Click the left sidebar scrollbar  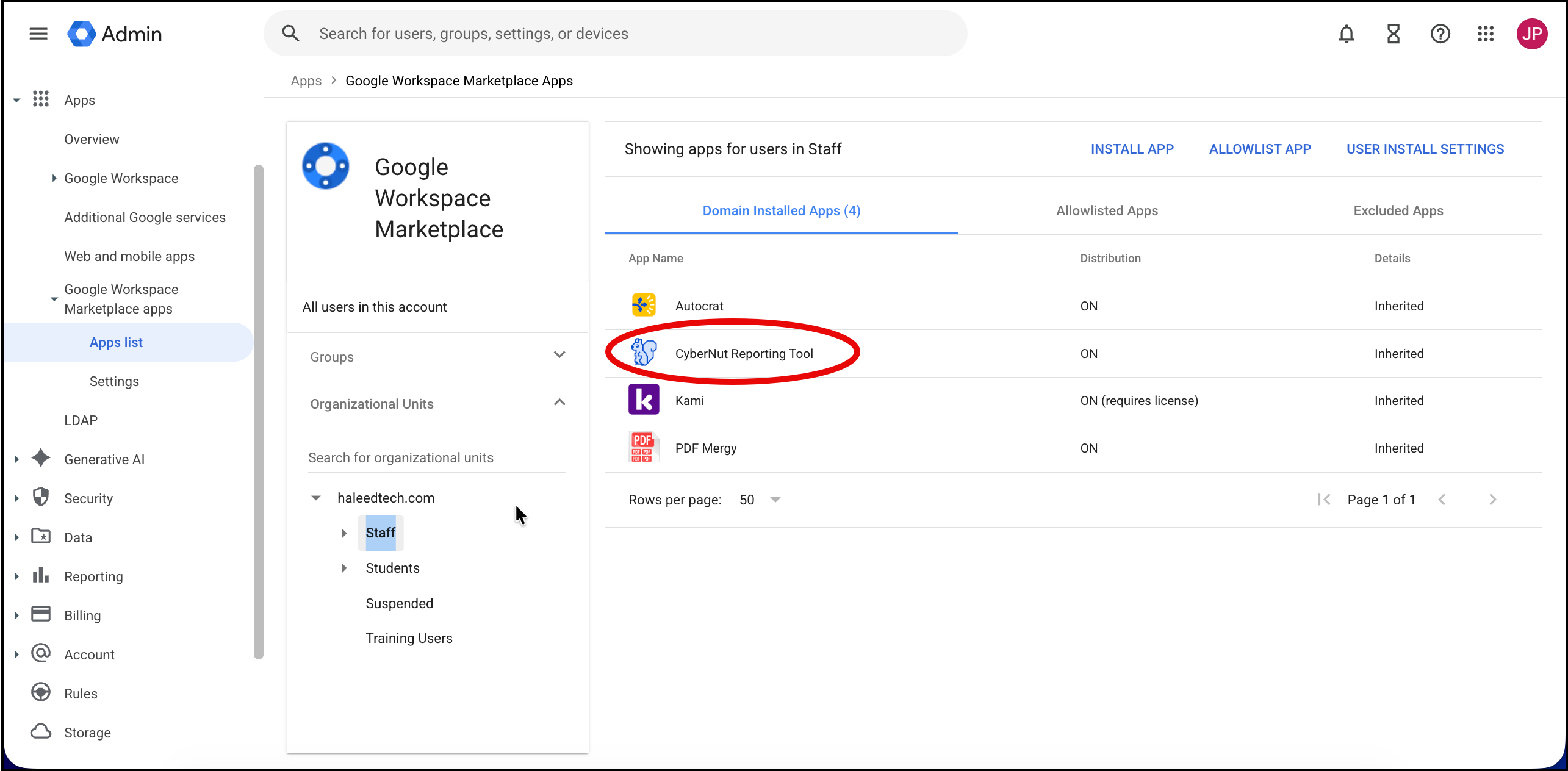click(x=259, y=412)
